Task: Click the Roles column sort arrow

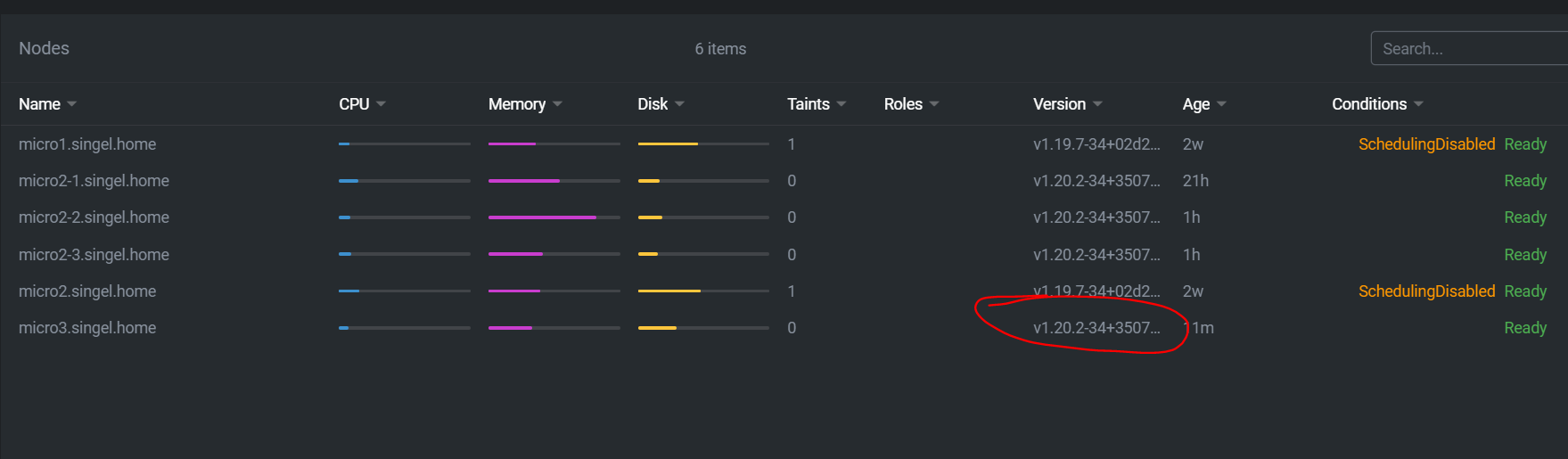Action: (x=934, y=104)
